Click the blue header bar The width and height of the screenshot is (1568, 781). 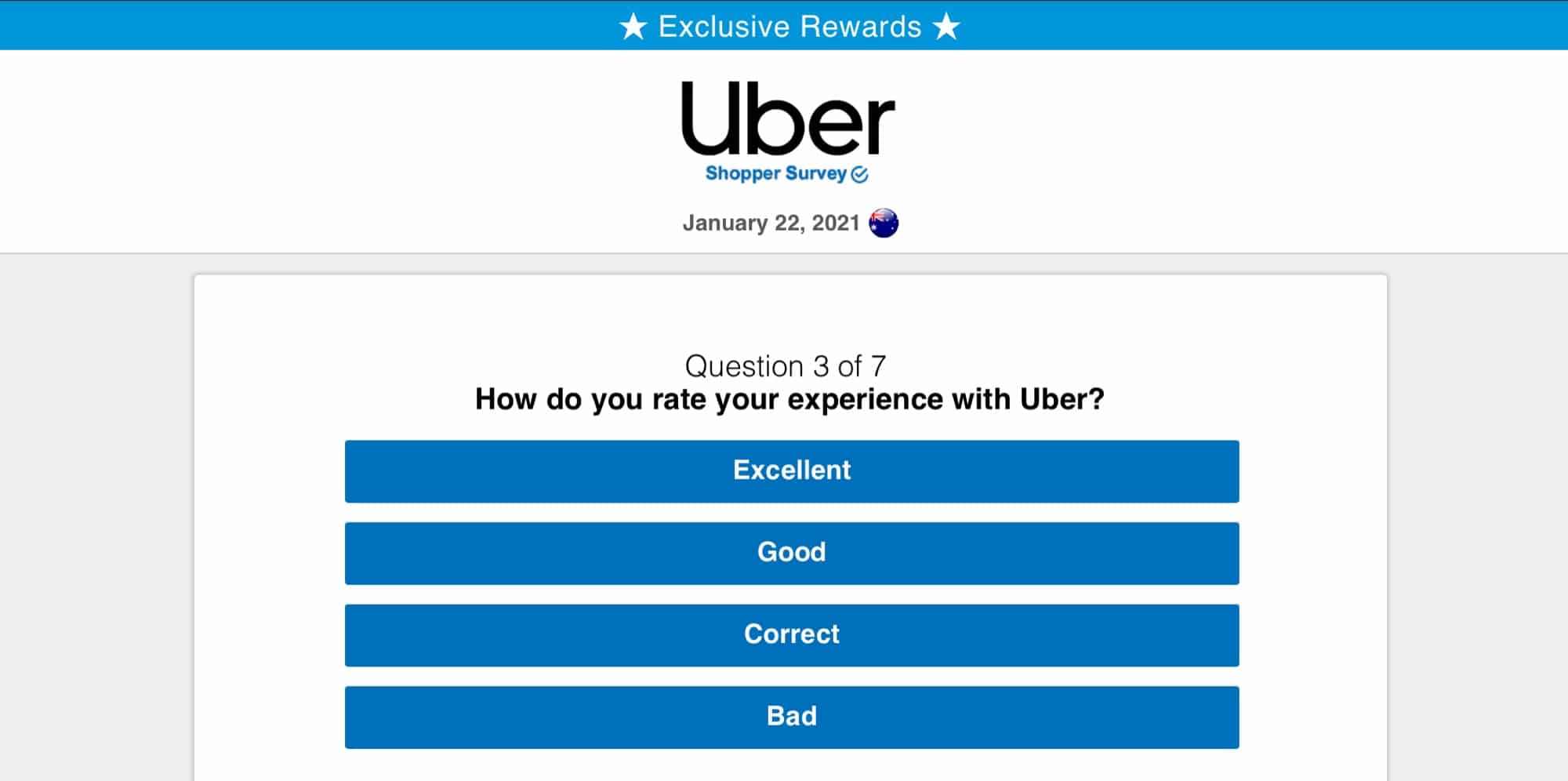tap(314, 26)
